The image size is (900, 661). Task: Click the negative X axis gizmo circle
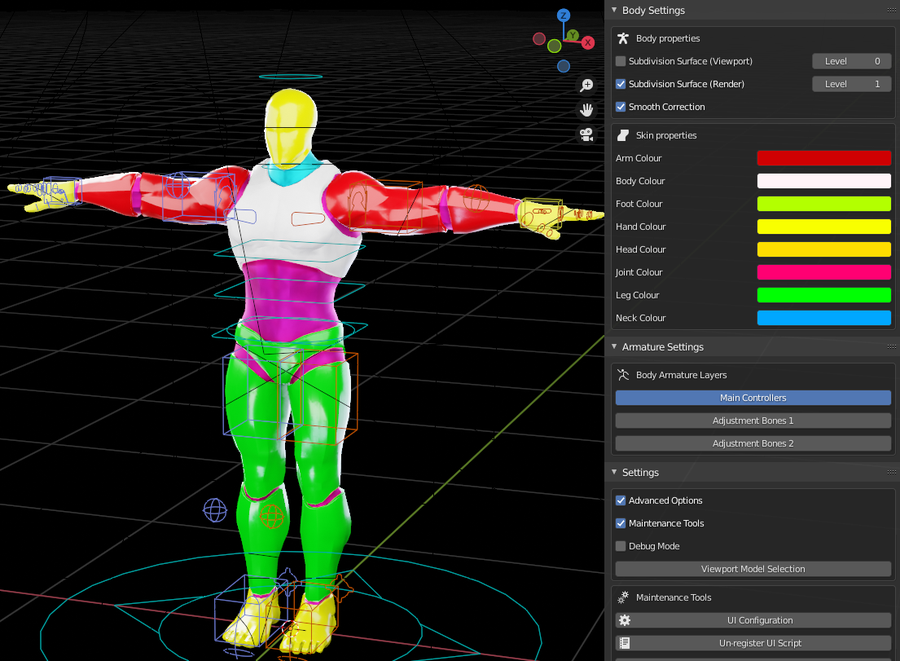click(539, 38)
